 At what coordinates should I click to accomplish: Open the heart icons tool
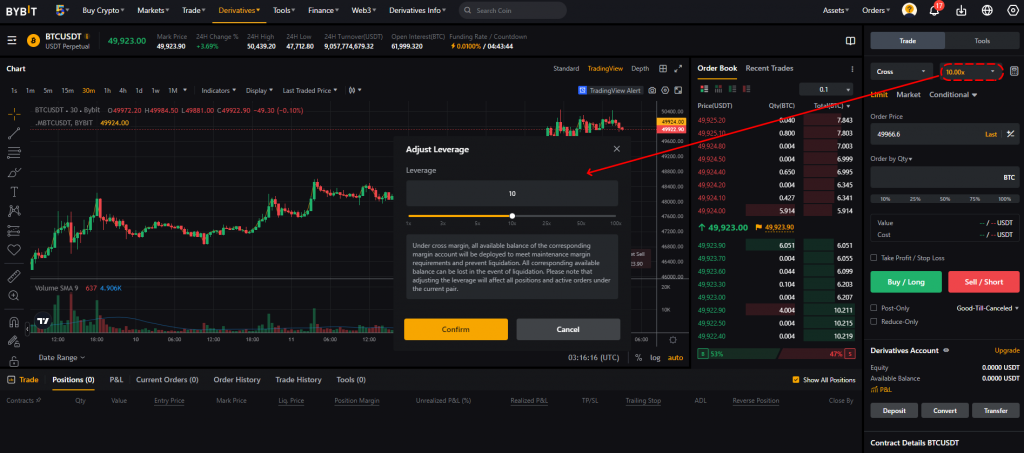[14, 249]
